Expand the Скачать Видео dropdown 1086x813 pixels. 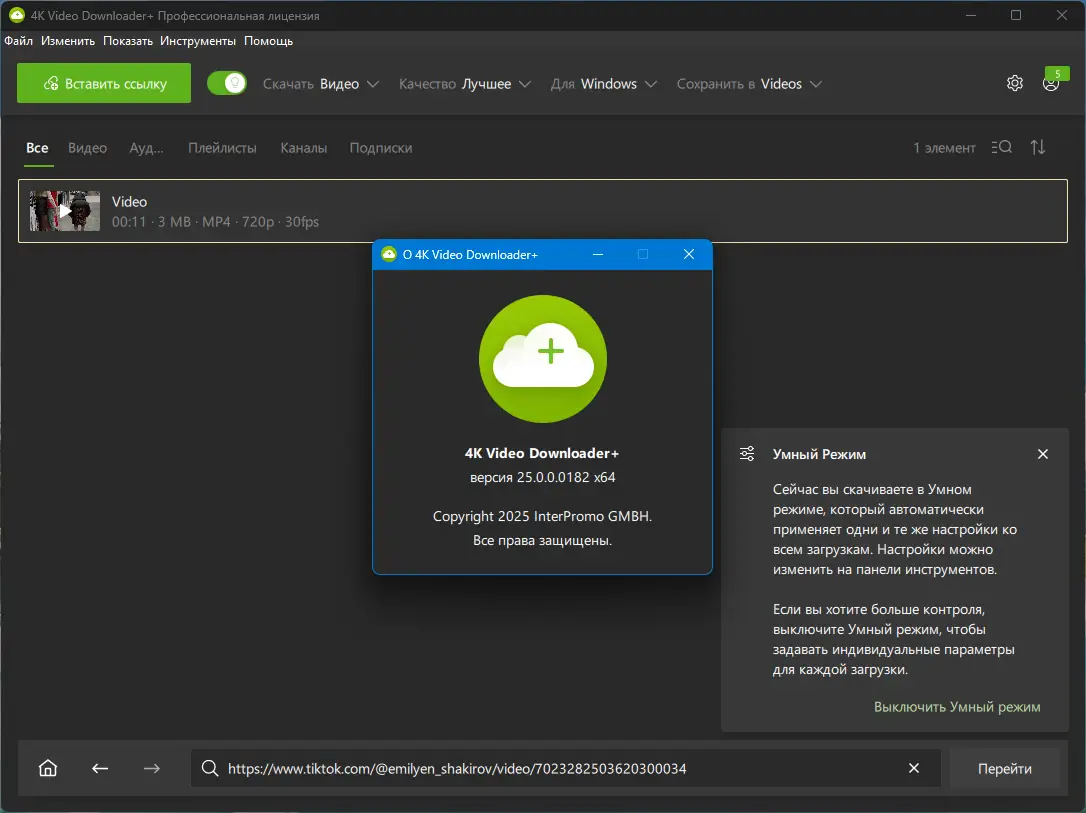point(321,84)
